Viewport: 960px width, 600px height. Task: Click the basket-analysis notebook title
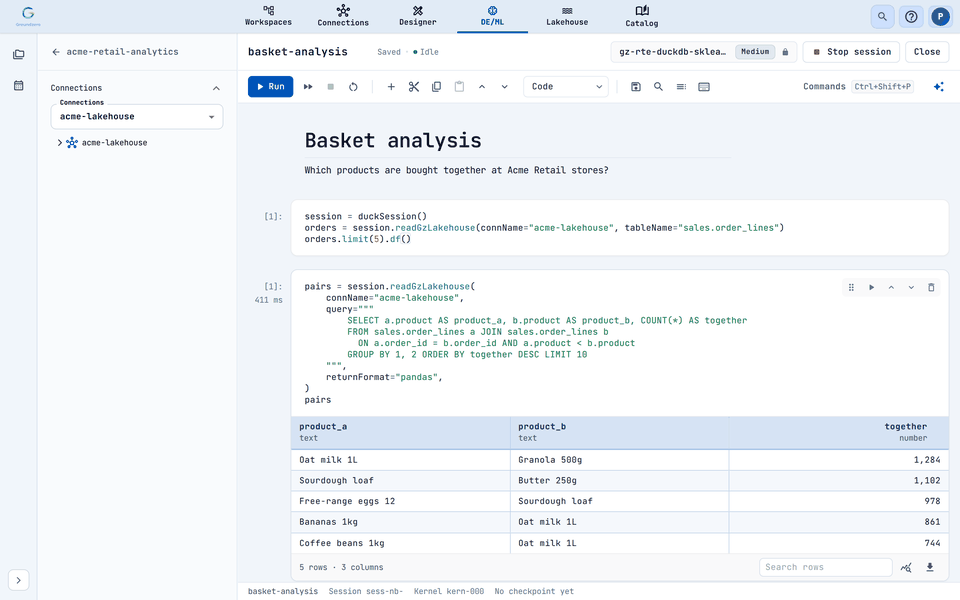(x=298, y=52)
